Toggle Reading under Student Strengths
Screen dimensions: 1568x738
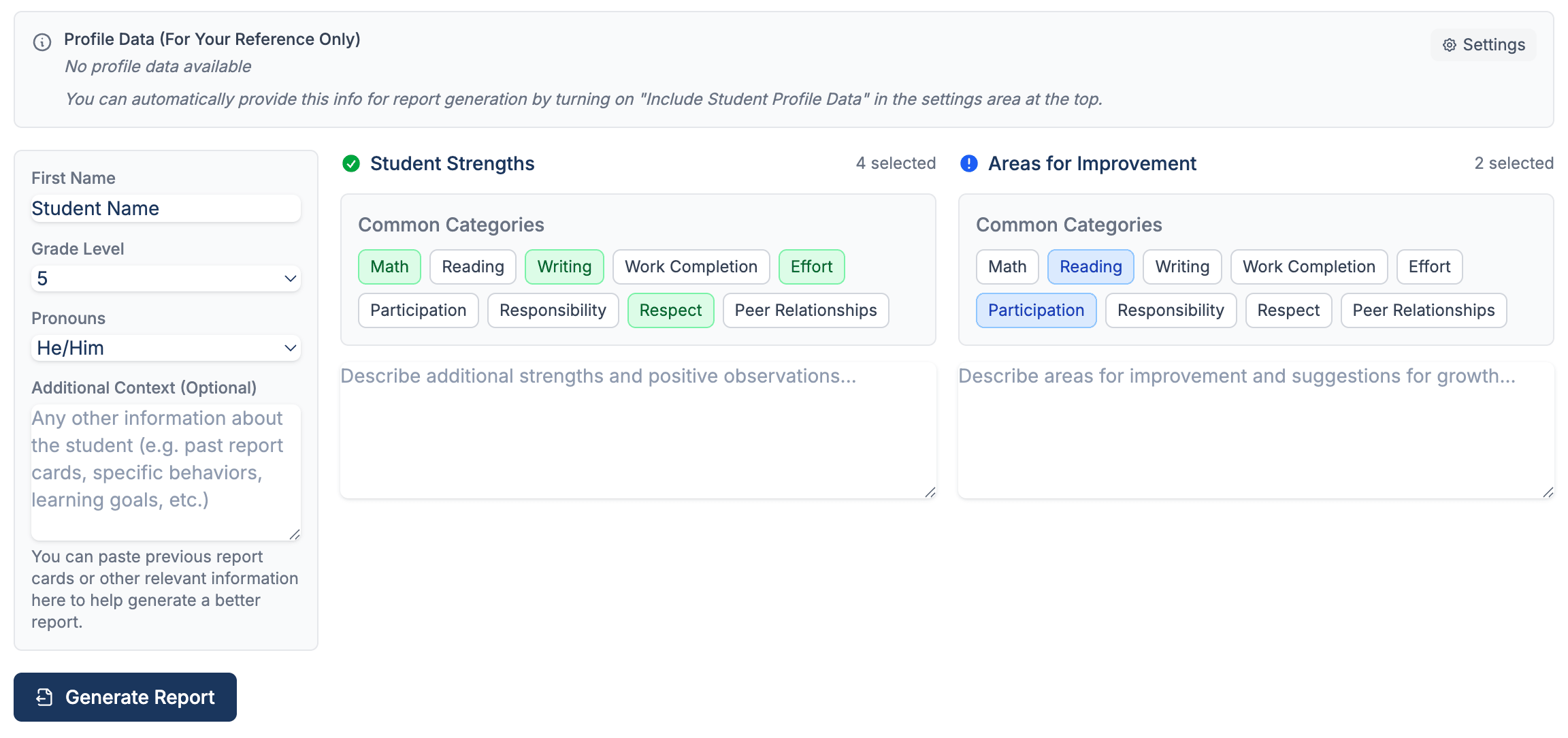point(472,267)
